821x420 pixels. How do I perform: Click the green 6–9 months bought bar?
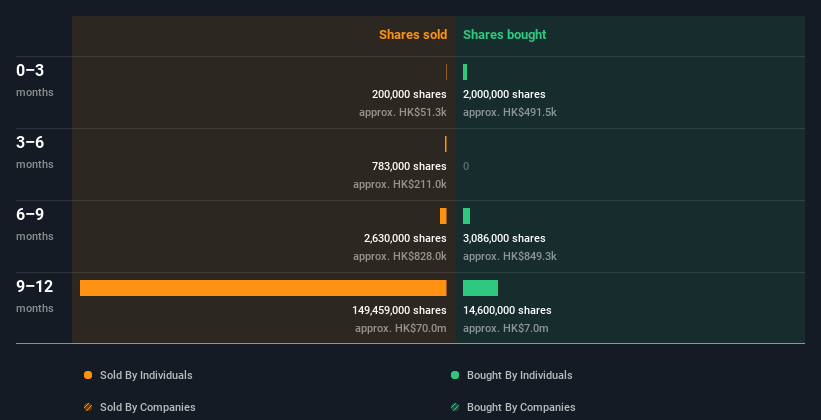(x=466, y=216)
